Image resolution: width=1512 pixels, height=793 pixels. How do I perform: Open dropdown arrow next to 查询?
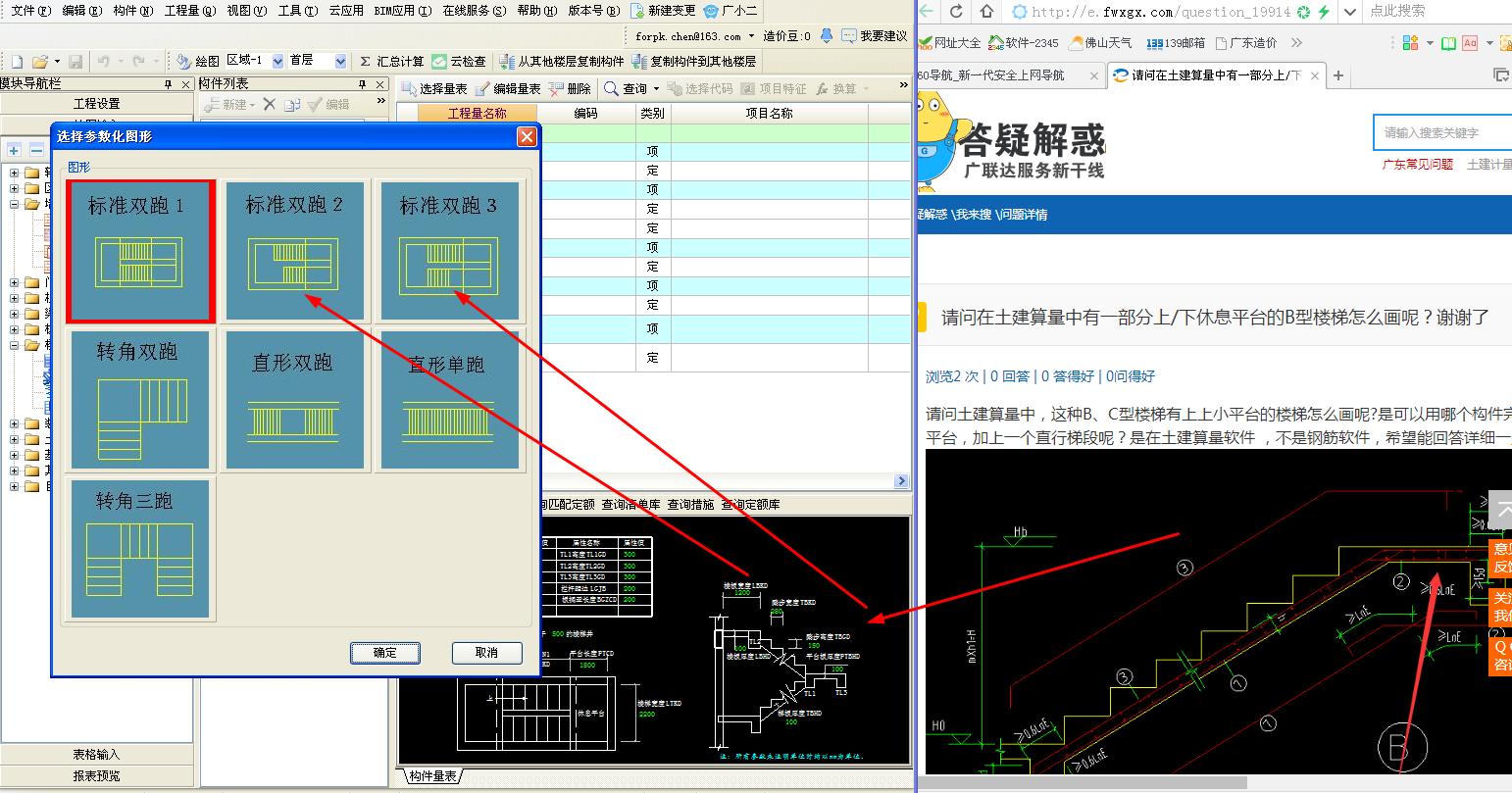[x=655, y=88]
